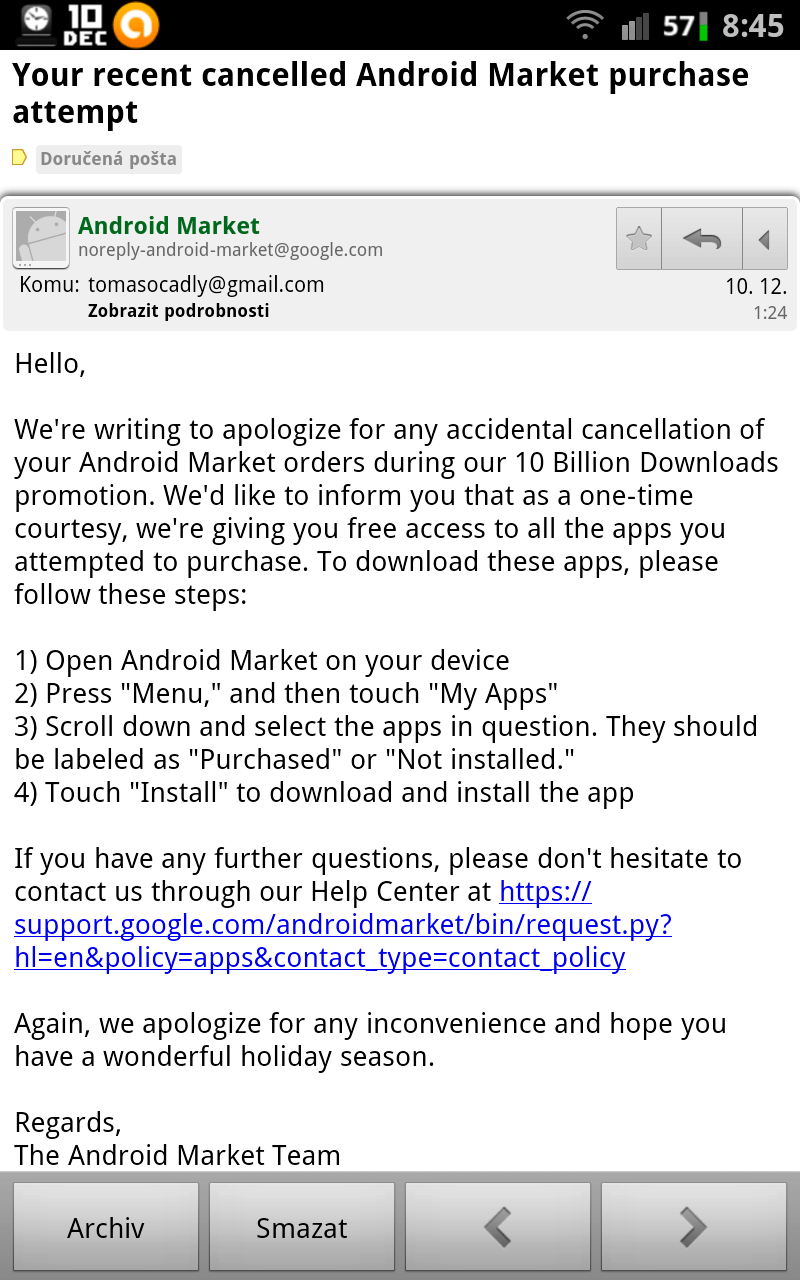
Task: Tap the Android Market sender avatar
Action: pyautogui.click(x=41, y=238)
